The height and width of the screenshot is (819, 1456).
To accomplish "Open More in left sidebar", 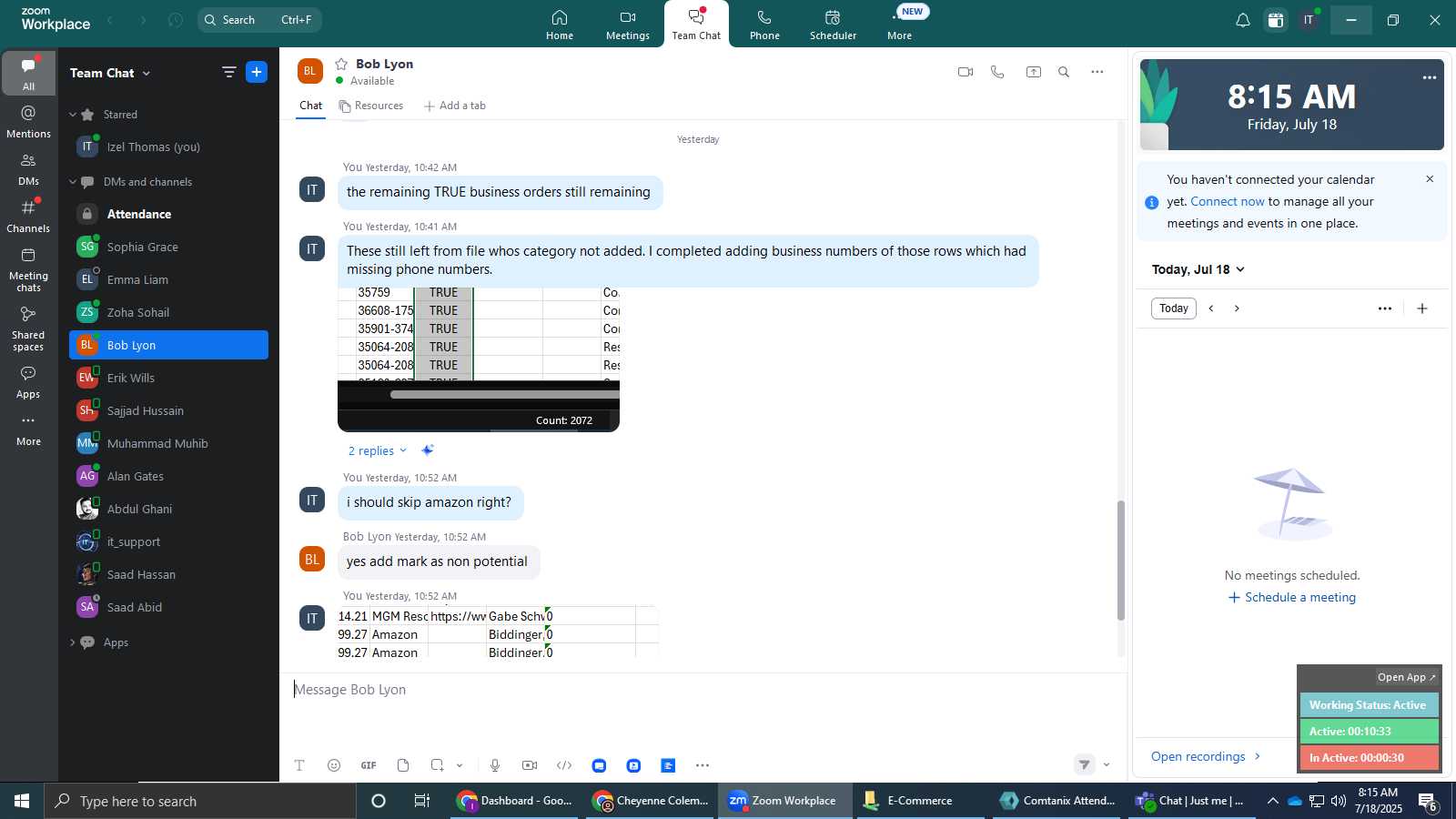I will point(29,430).
